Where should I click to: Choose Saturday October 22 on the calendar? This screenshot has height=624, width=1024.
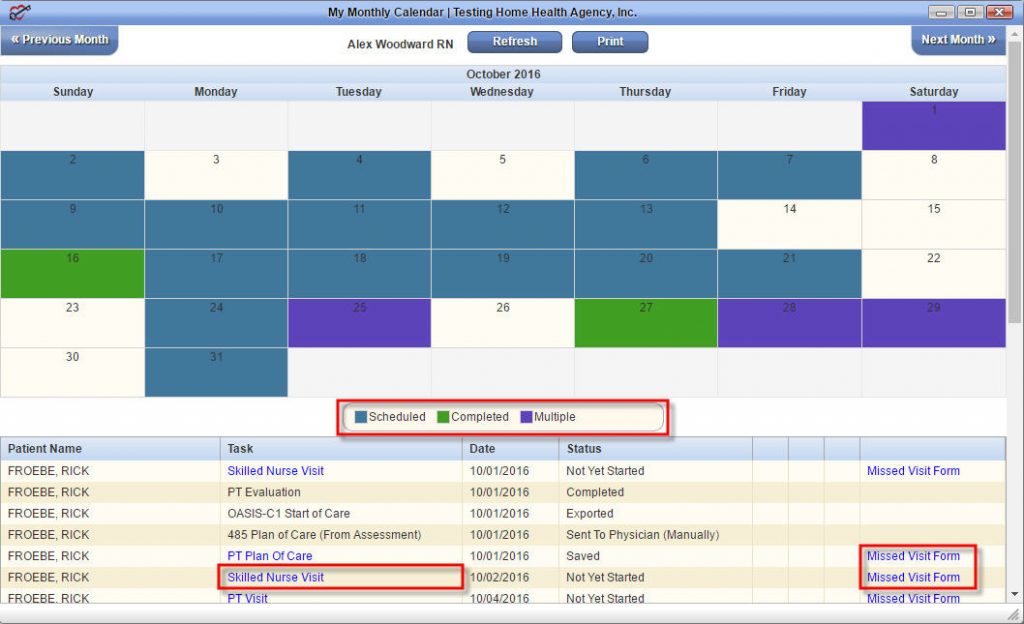934,273
